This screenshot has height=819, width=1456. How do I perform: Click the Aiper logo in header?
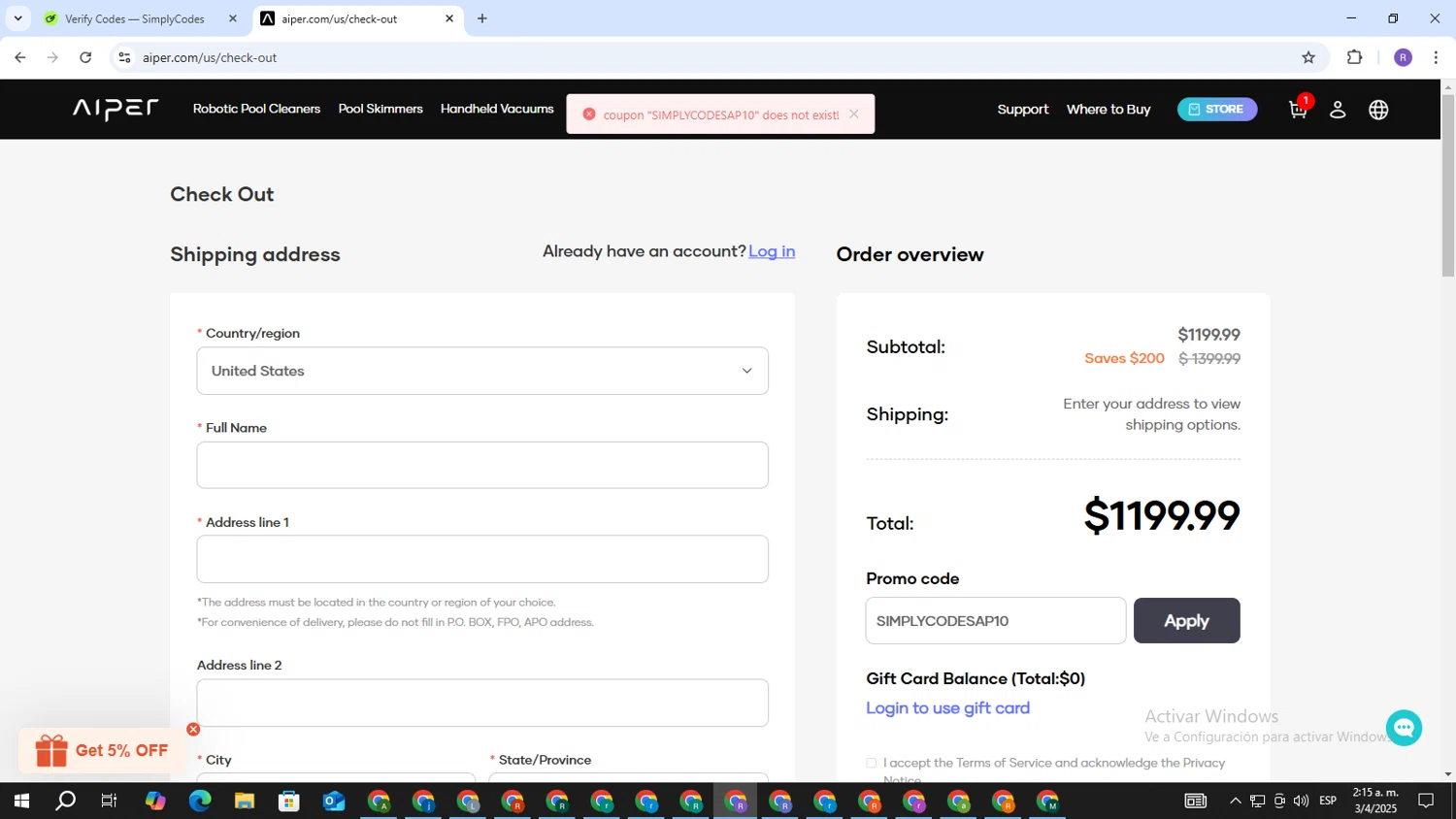pos(116,109)
